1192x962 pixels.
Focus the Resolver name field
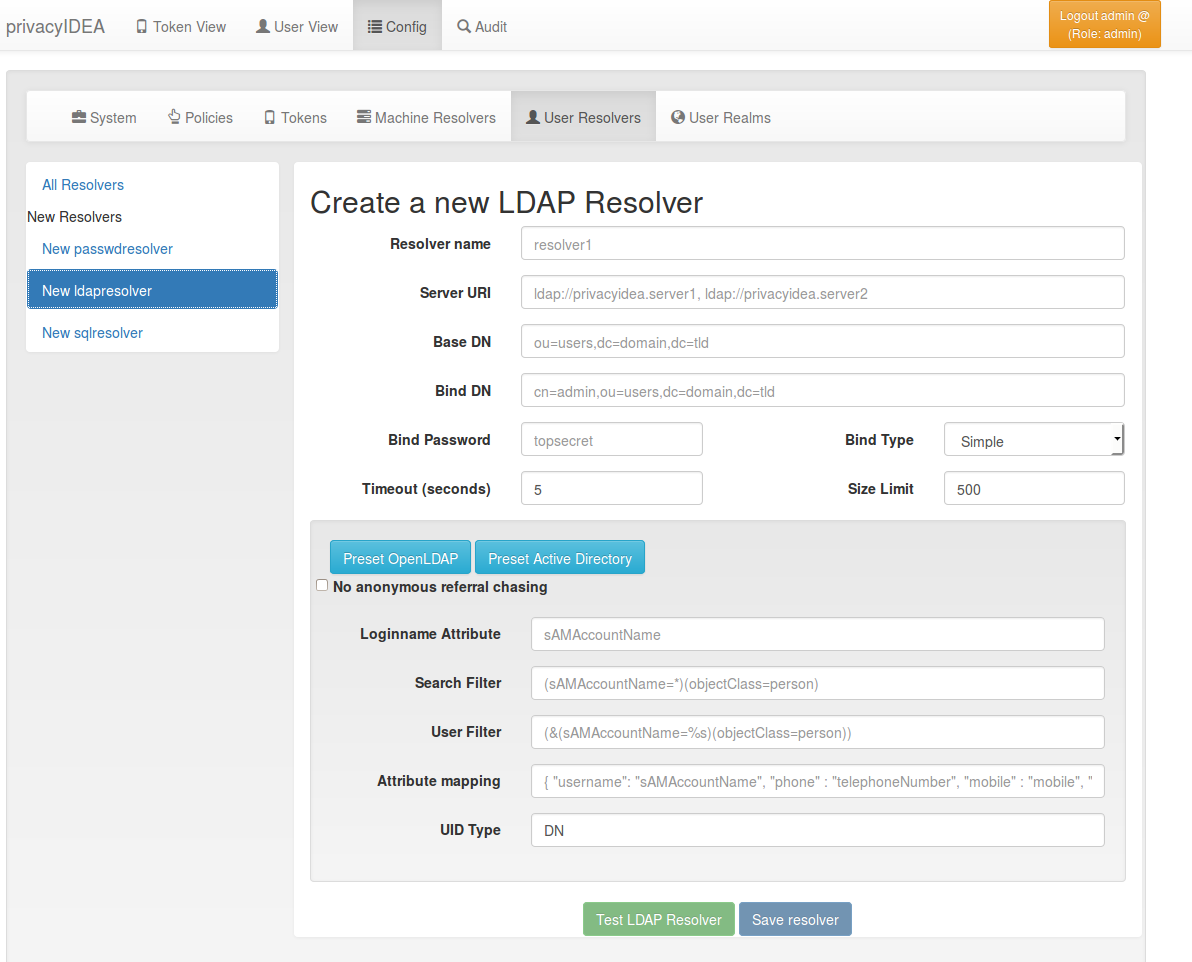point(823,244)
